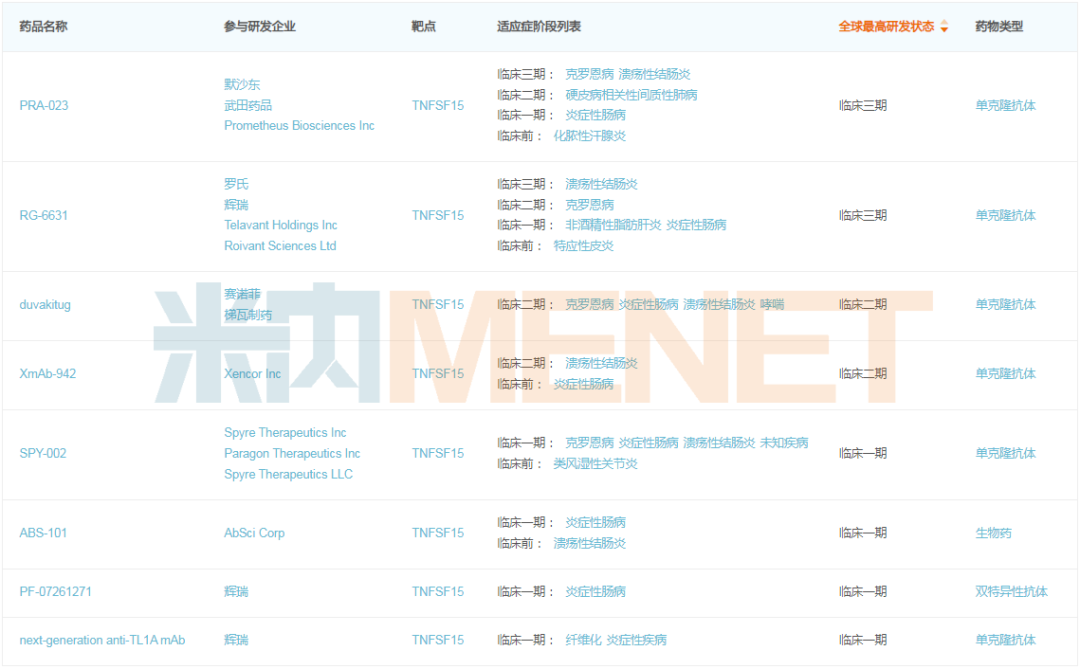Click 辉瑞 in the PF-07261271 row
This screenshot has width=1080, height=669.
click(x=236, y=591)
